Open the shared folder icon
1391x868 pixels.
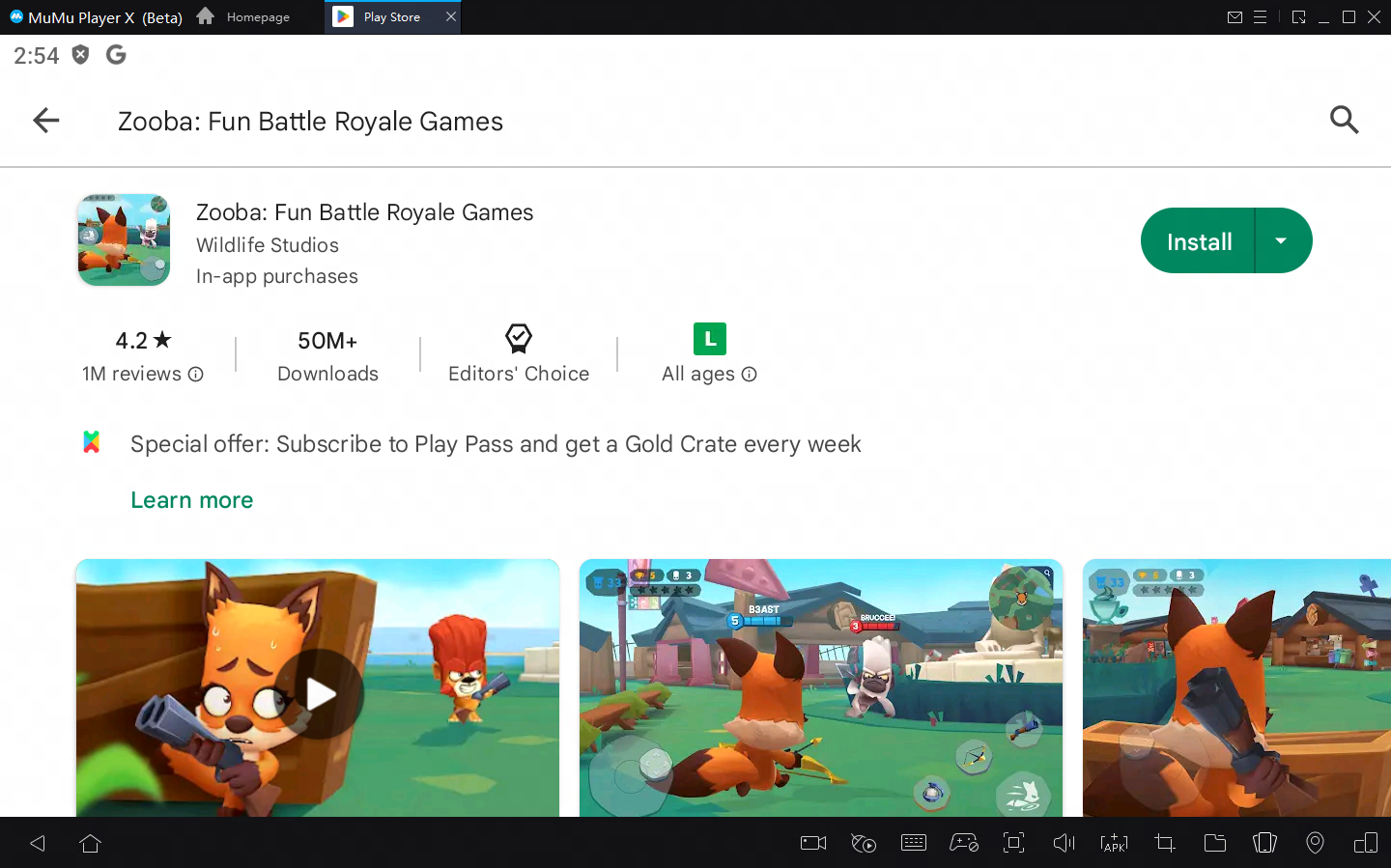click(x=1215, y=843)
